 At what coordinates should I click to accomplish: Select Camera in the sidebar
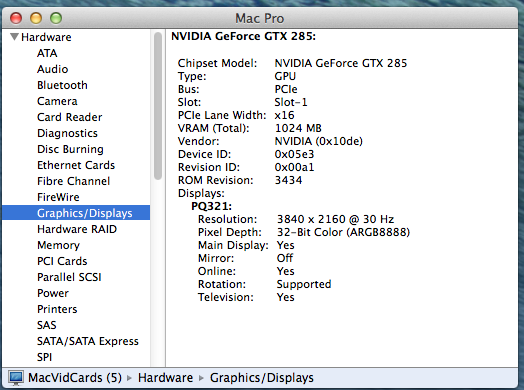pos(57,101)
